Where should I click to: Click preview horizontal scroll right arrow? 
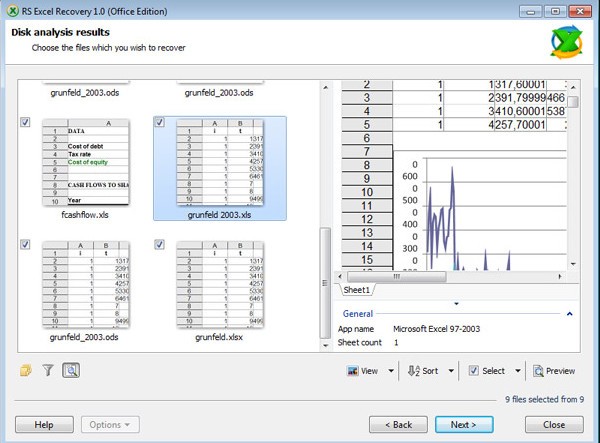point(560,276)
